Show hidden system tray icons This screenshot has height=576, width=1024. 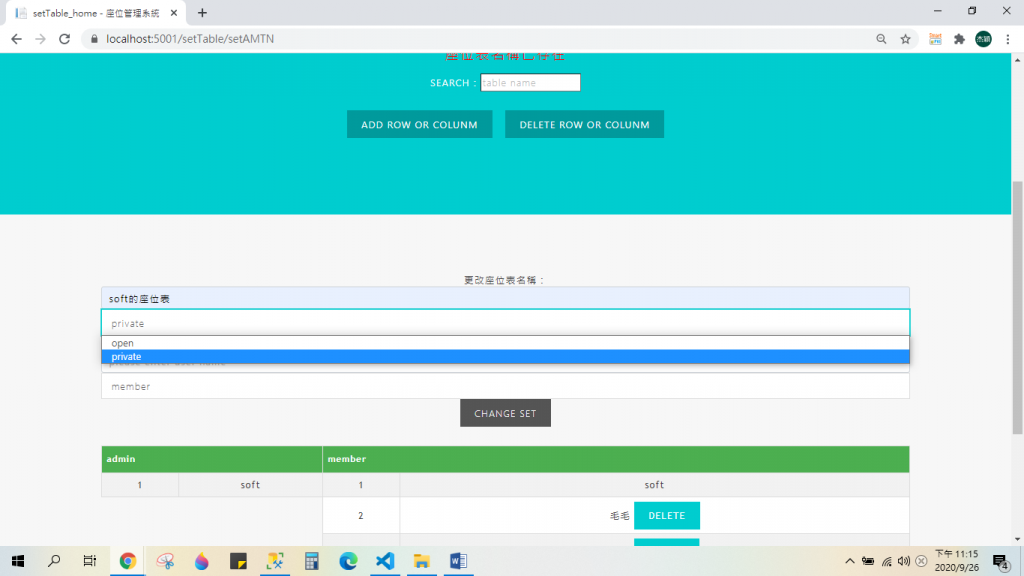point(850,561)
